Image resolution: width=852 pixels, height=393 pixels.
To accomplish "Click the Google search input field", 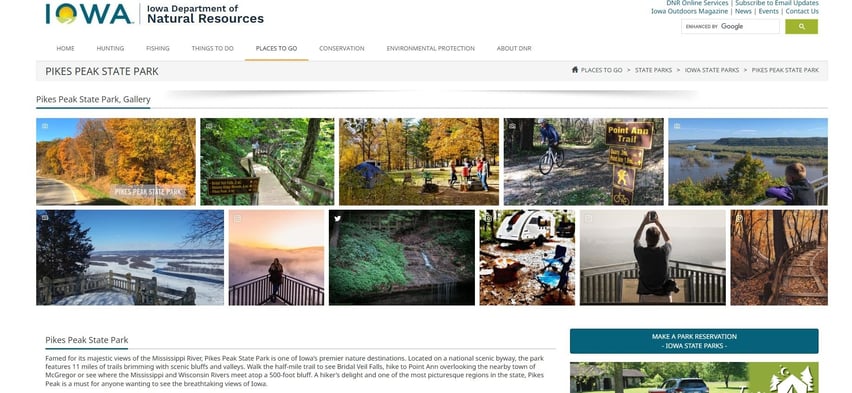I will point(730,27).
